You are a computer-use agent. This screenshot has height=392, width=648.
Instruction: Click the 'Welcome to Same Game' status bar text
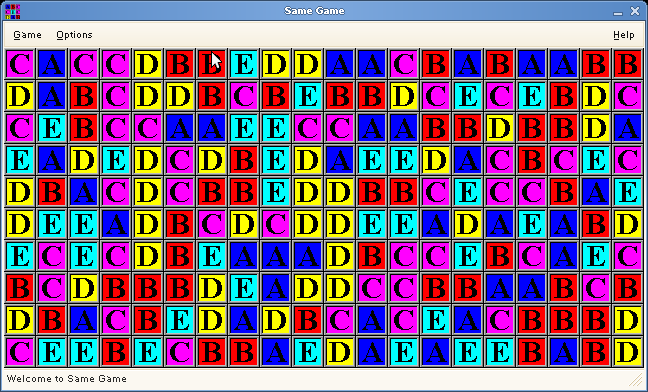pos(67,379)
